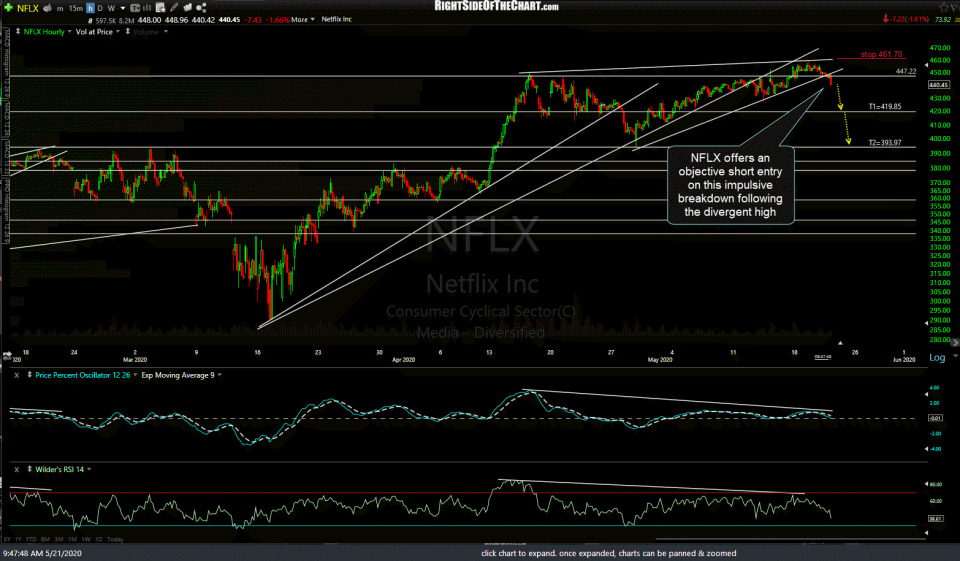This screenshot has height=561, width=960.
Task: Select the 1D time span
Action: coord(99,540)
